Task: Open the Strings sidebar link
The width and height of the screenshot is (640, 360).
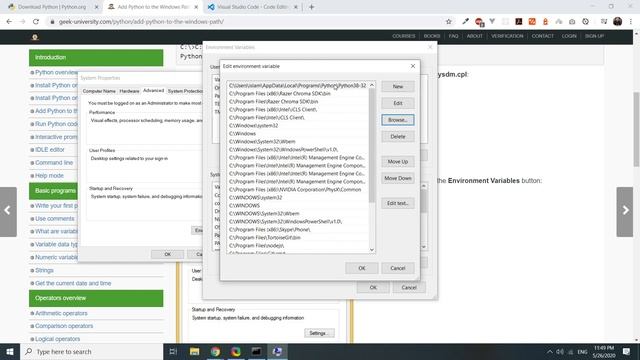Action: pos(44,270)
